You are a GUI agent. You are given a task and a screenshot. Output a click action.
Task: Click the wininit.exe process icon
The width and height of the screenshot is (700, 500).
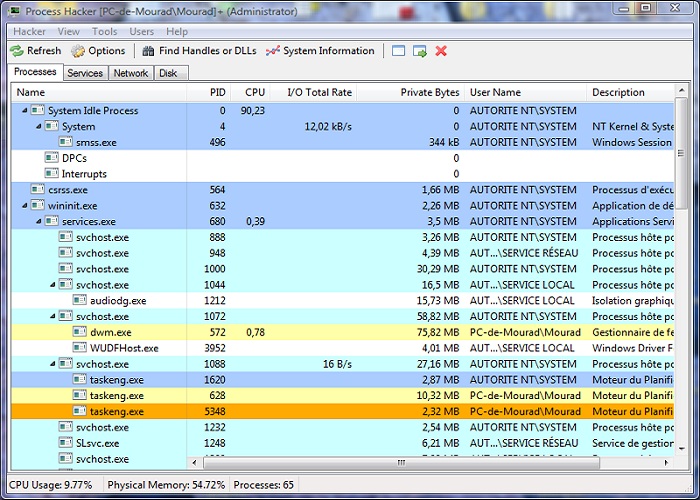pos(38,205)
